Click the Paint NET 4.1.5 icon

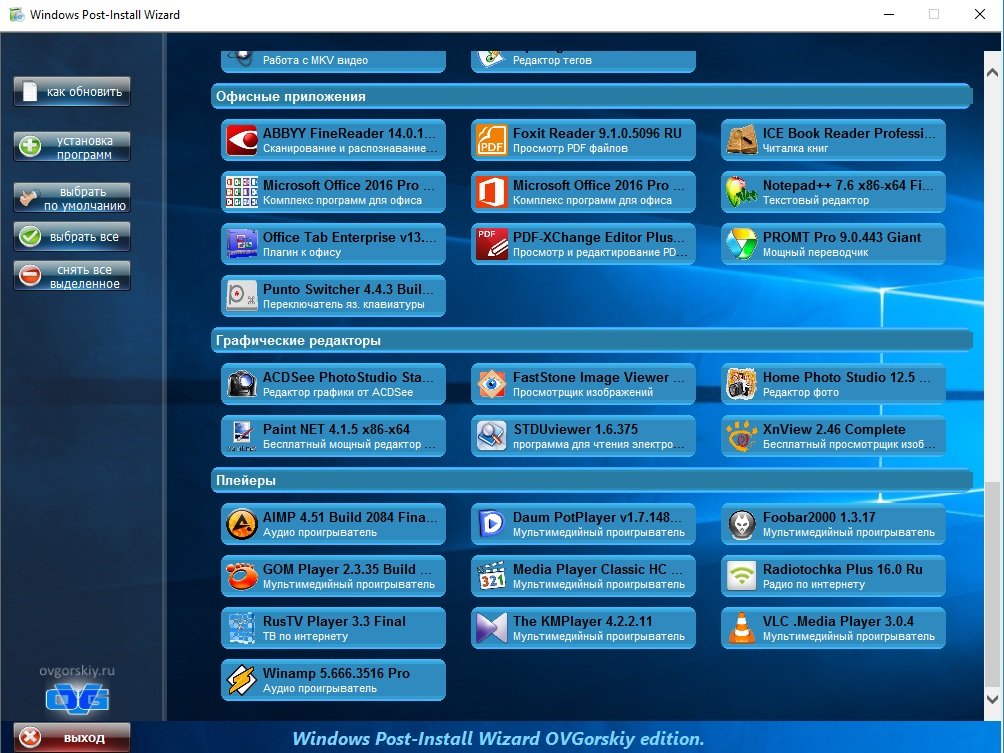pos(242,436)
